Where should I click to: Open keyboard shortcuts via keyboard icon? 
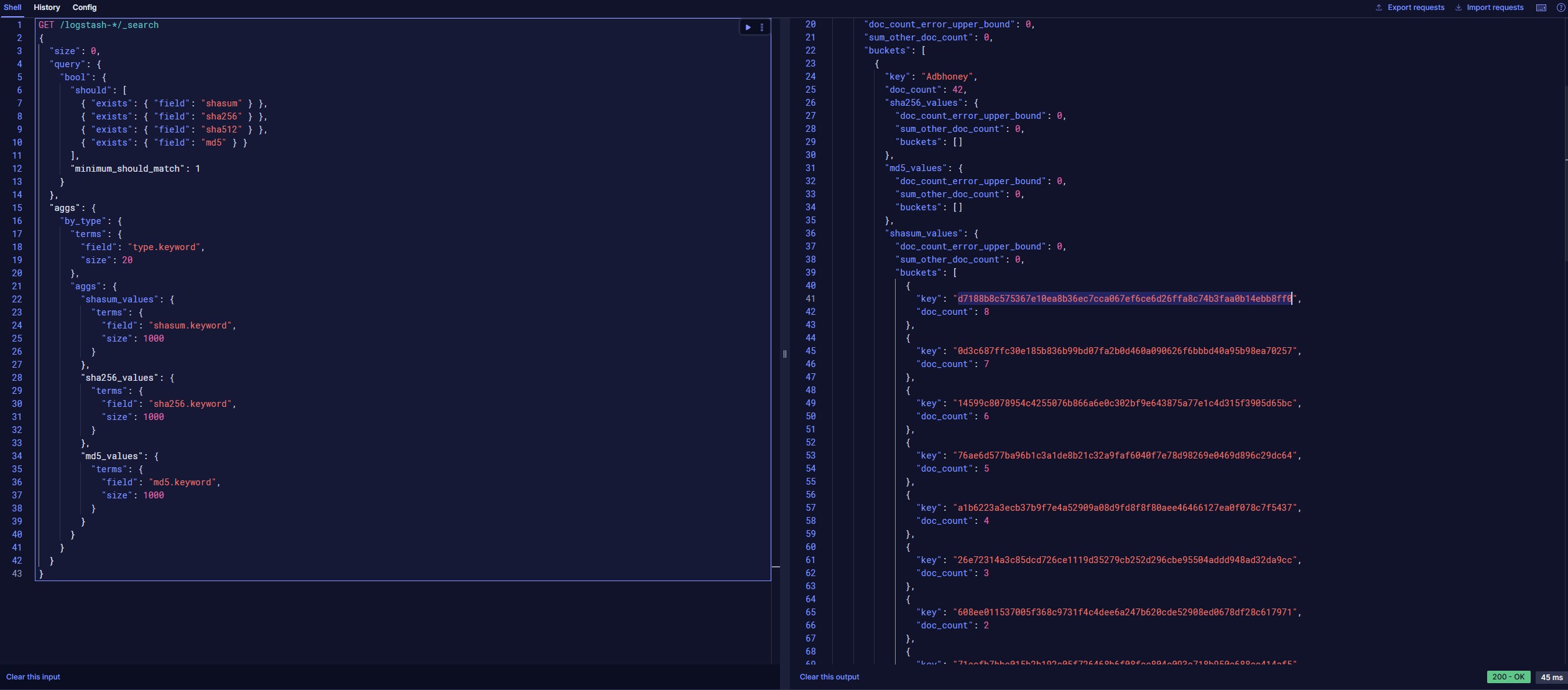[x=1541, y=7]
